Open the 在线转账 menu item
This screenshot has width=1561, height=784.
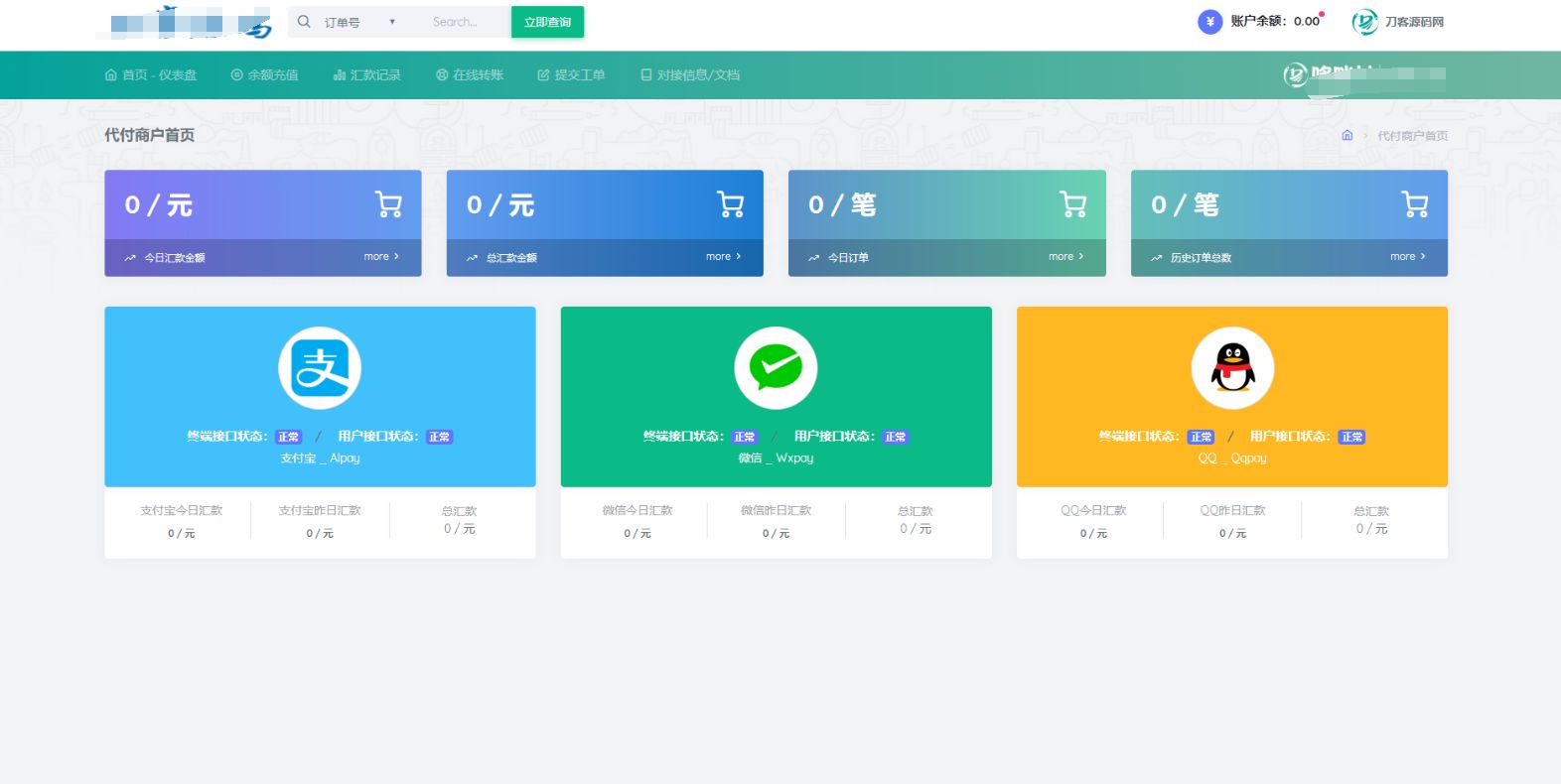pos(470,75)
